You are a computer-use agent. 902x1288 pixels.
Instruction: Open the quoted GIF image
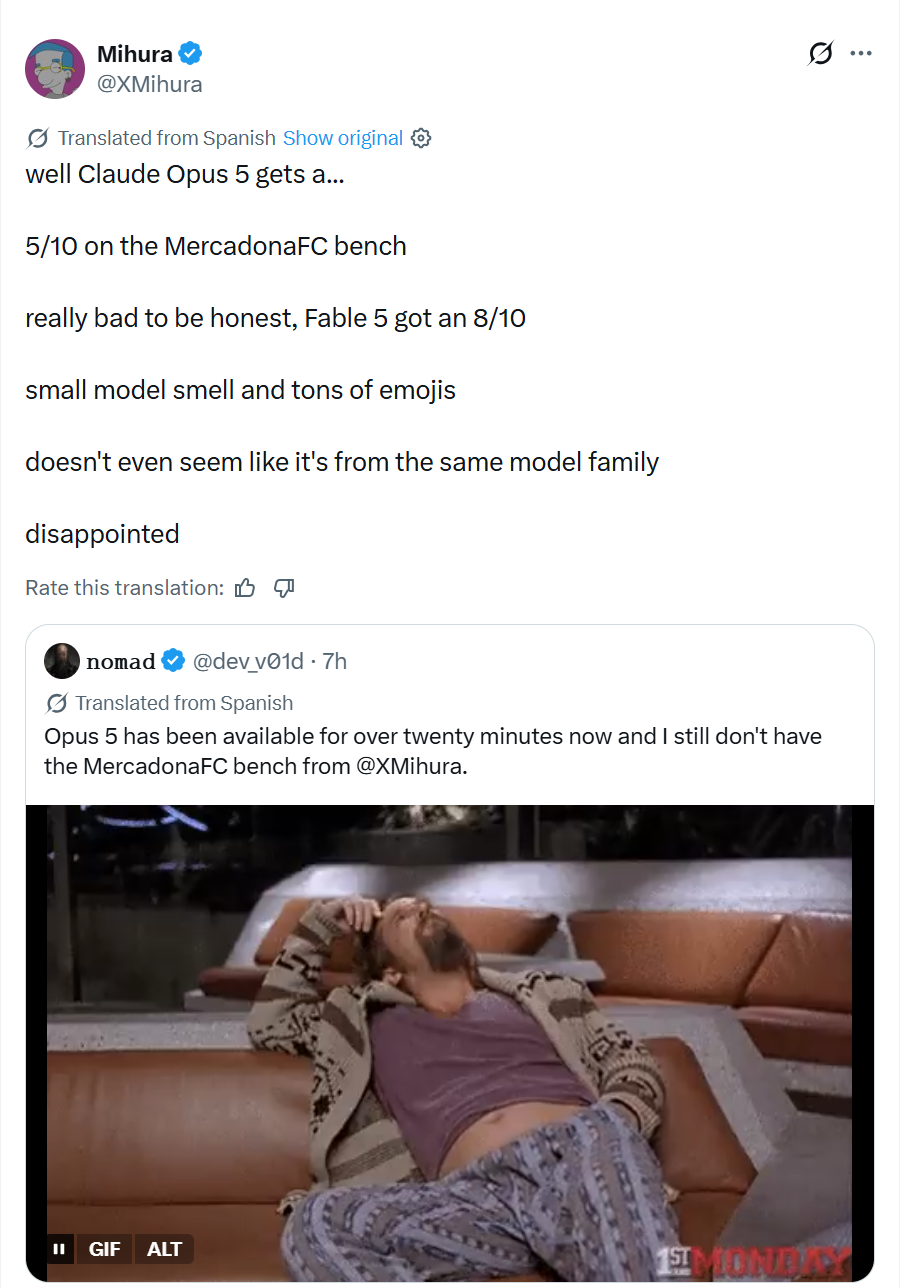pos(450,1044)
